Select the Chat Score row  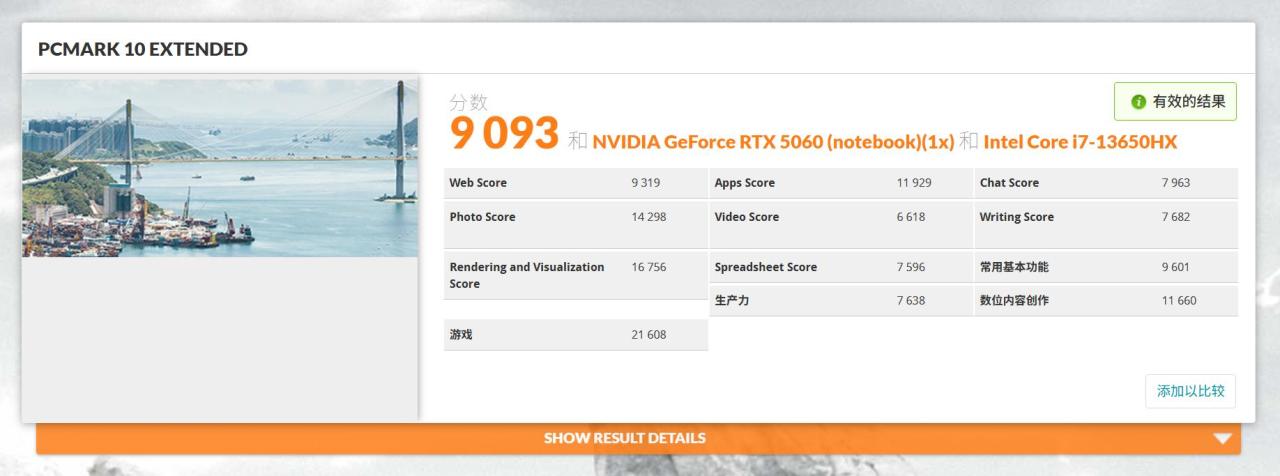tap(1105, 183)
